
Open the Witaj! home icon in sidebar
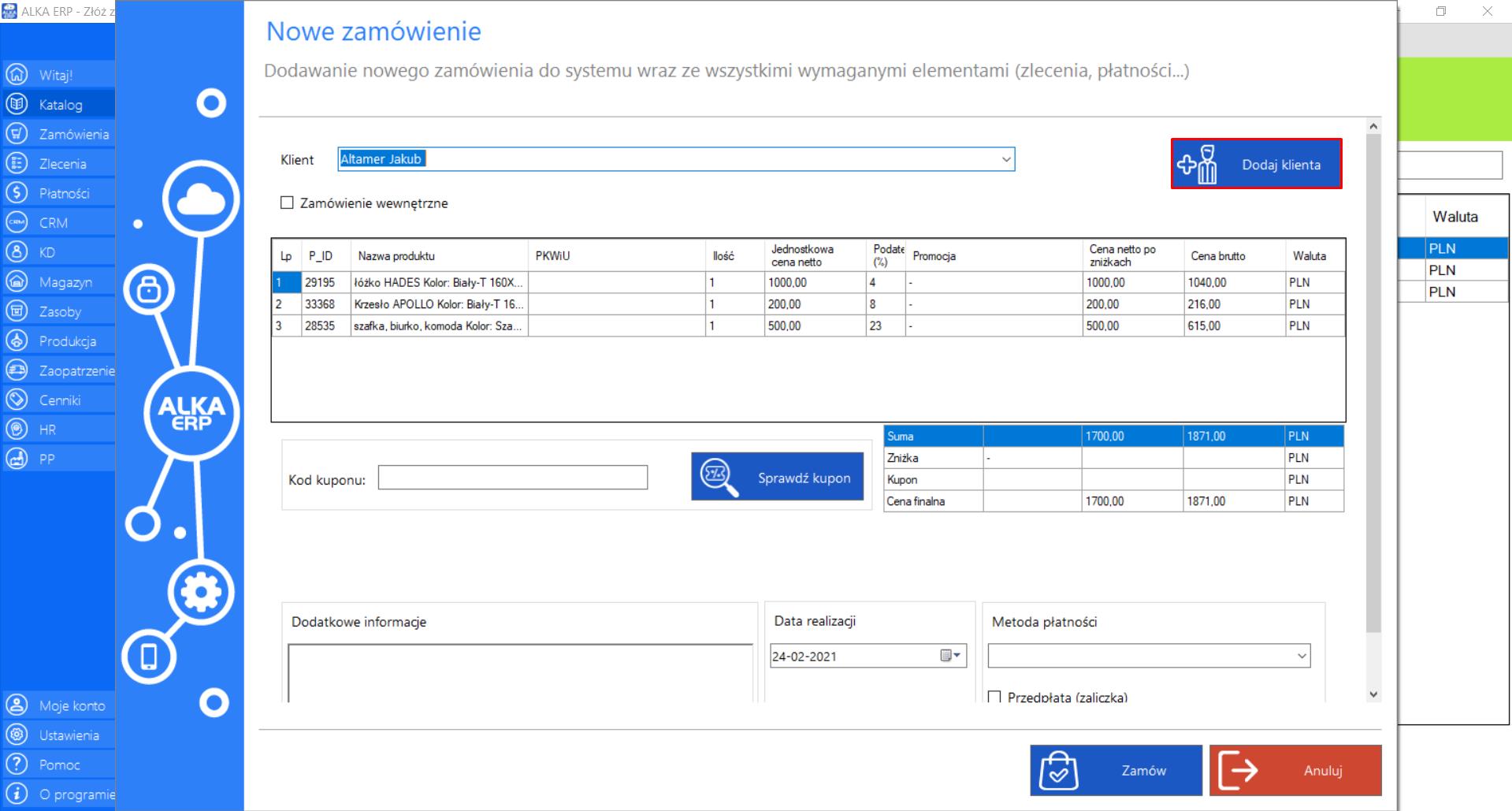click(x=17, y=75)
